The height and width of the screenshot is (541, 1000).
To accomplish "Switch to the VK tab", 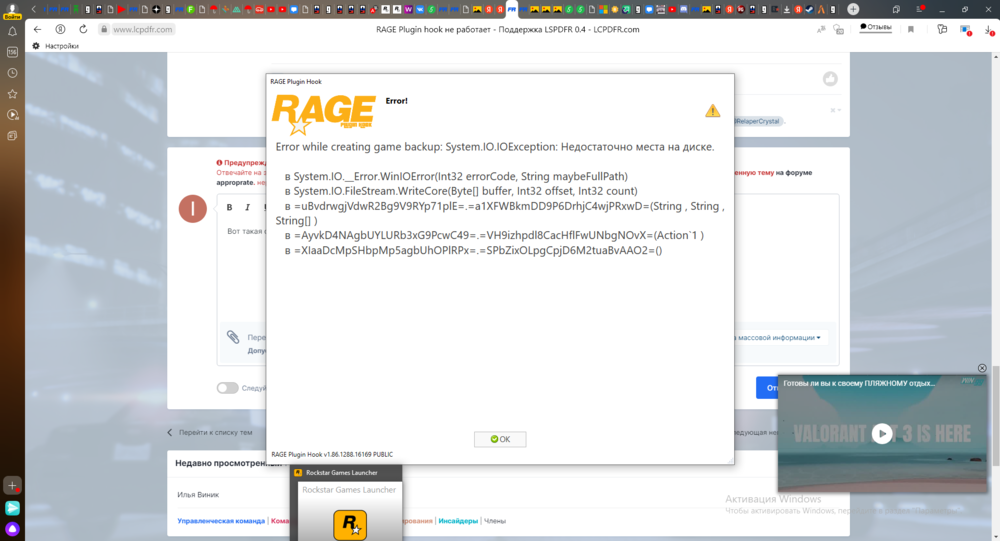I will tap(420, 9).
